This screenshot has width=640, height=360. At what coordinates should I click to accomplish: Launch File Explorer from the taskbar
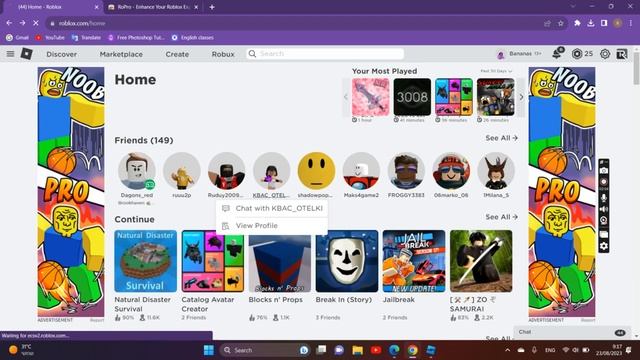[358, 350]
